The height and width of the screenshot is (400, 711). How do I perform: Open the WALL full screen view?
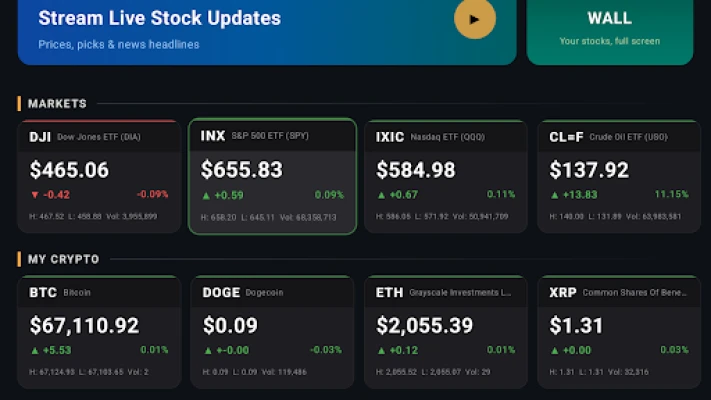tap(610, 32)
